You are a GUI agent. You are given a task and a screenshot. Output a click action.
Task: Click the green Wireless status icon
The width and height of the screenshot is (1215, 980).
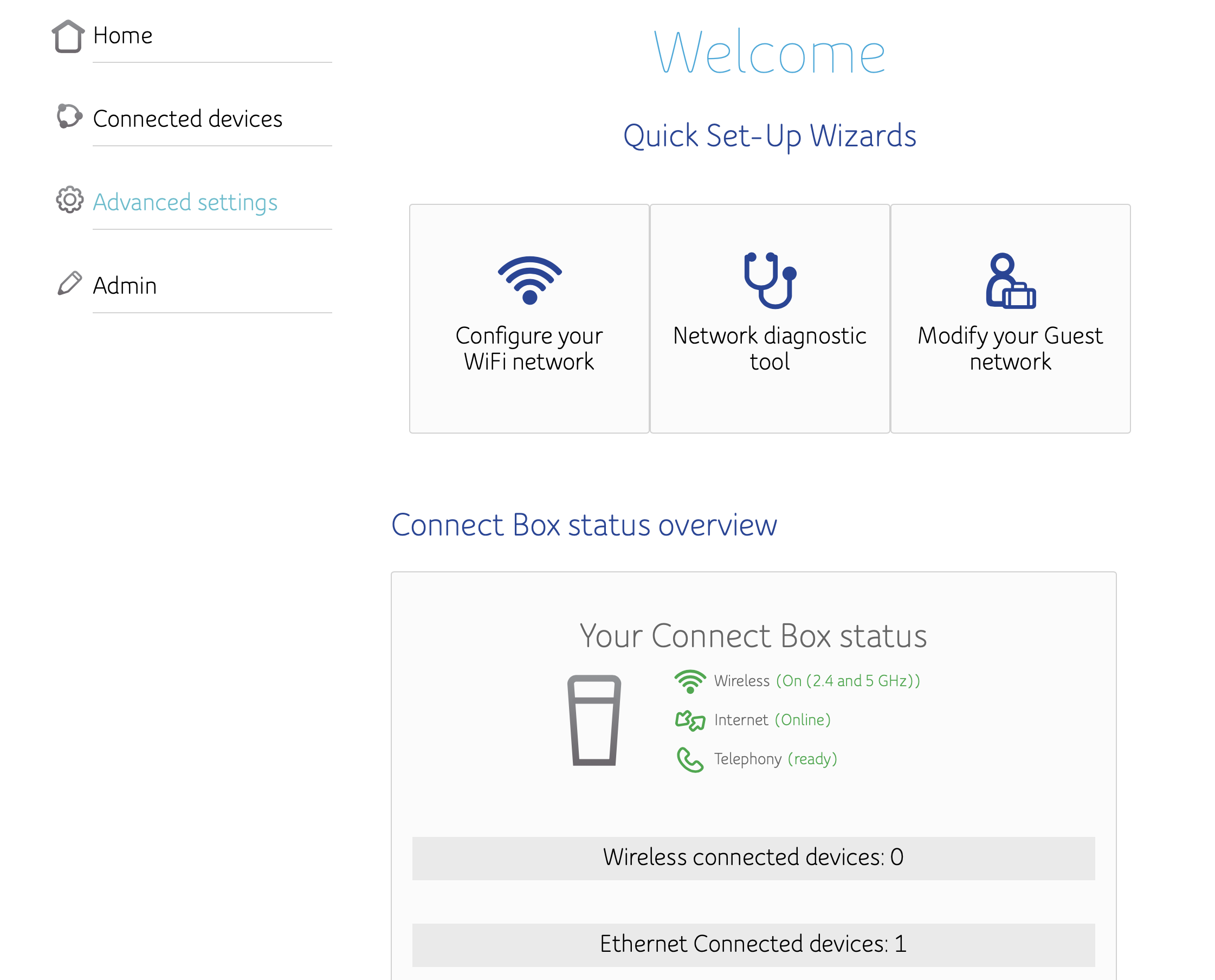point(690,681)
